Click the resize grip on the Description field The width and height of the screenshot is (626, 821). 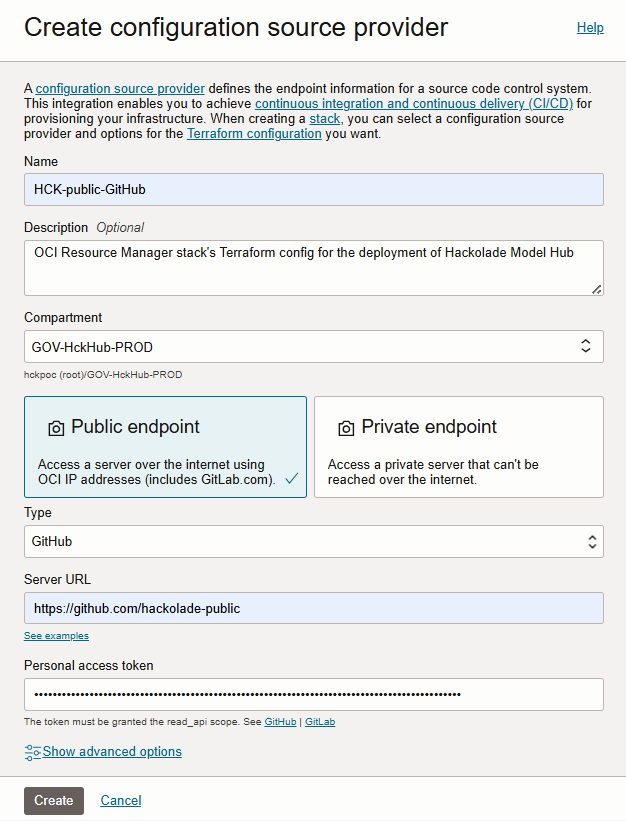597,291
